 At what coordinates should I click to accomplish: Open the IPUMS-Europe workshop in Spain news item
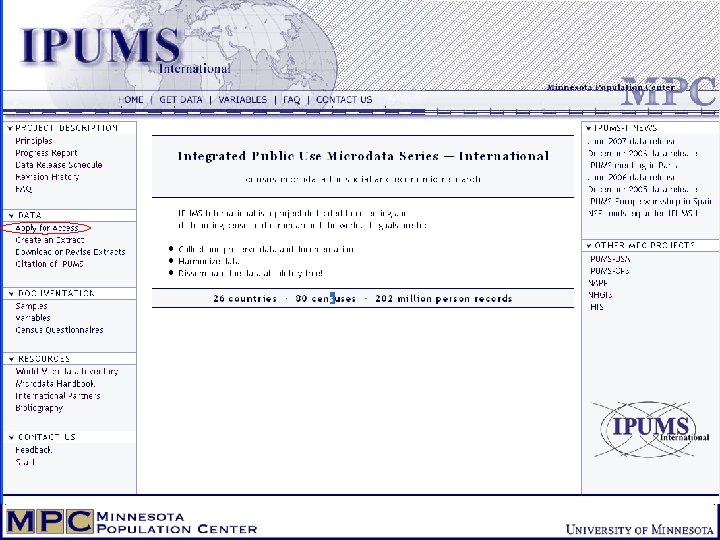click(650, 201)
